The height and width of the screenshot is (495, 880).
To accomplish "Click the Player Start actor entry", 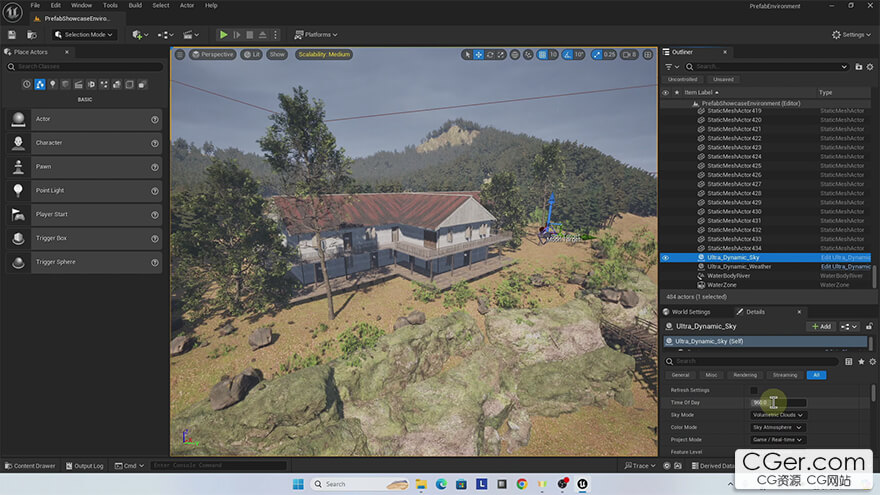I will [85, 214].
